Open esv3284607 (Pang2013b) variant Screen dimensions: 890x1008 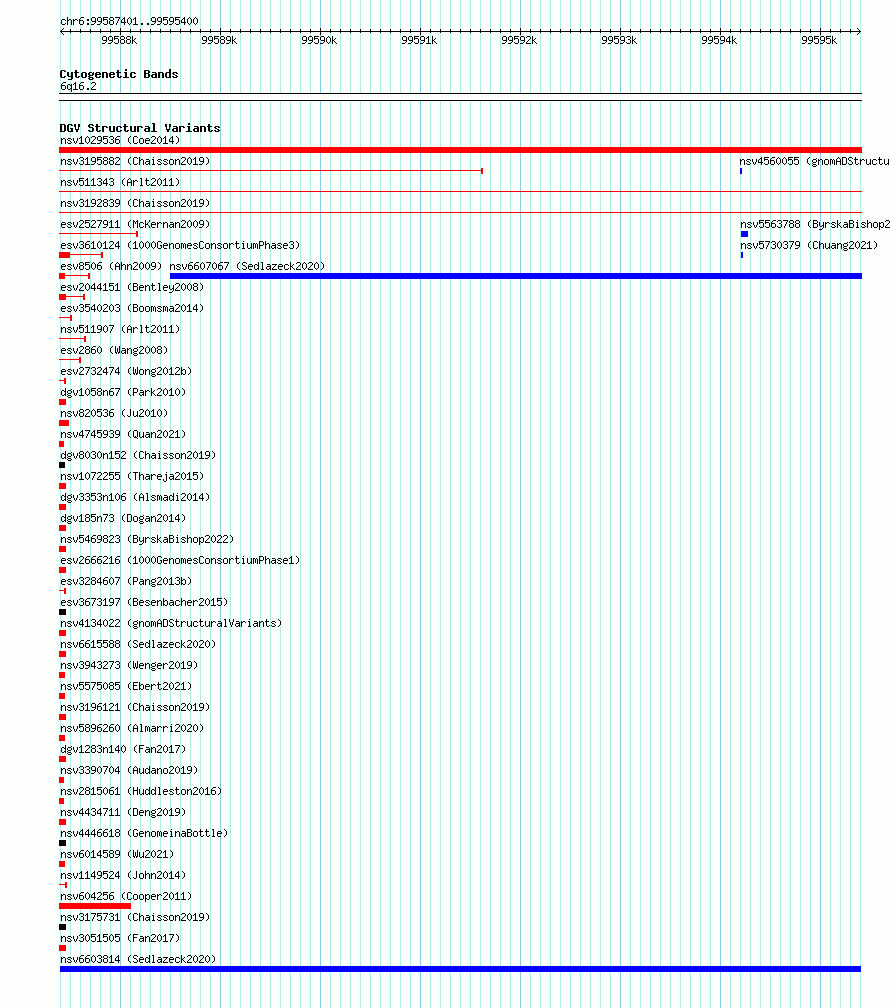pos(126,581)
